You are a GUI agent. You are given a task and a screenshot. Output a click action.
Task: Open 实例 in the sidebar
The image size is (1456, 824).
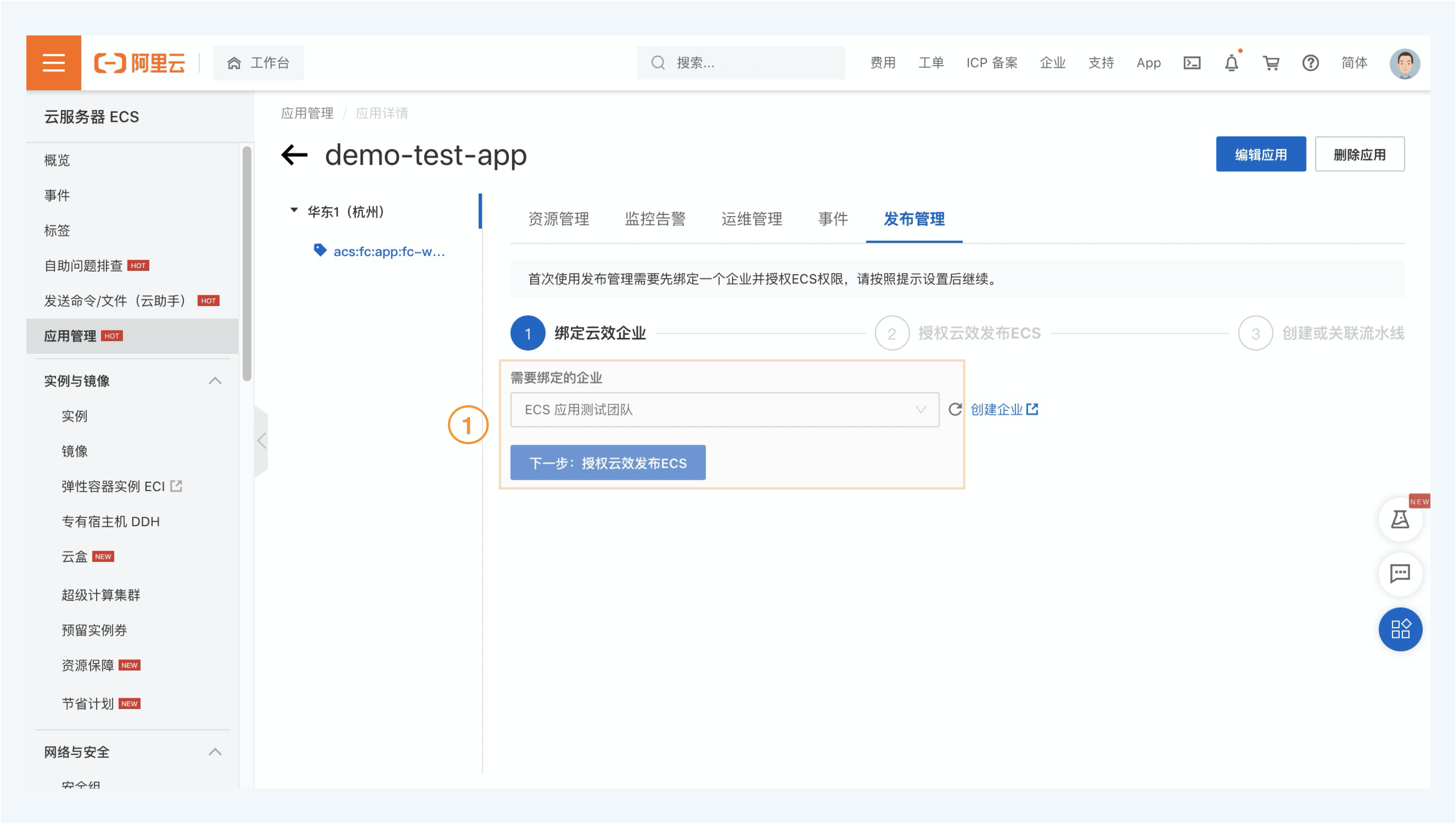coord(75,416)
